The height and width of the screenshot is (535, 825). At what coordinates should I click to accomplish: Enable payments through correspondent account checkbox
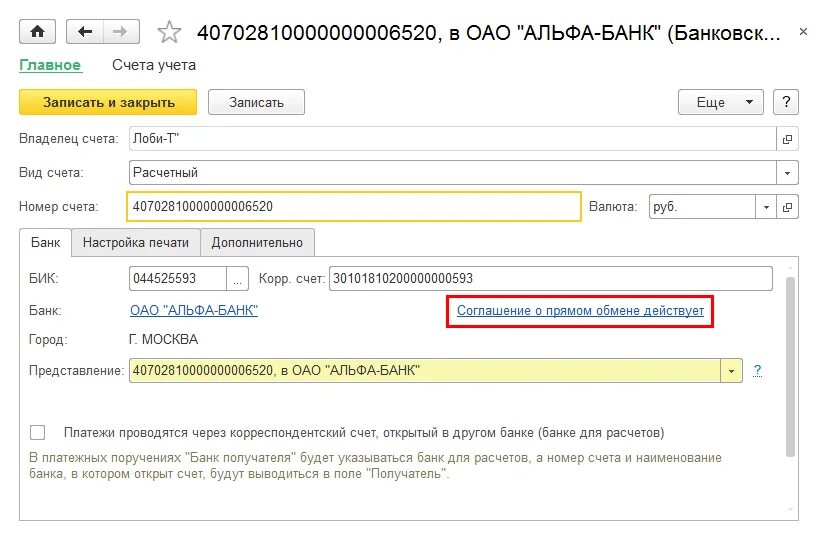(37, 432)
